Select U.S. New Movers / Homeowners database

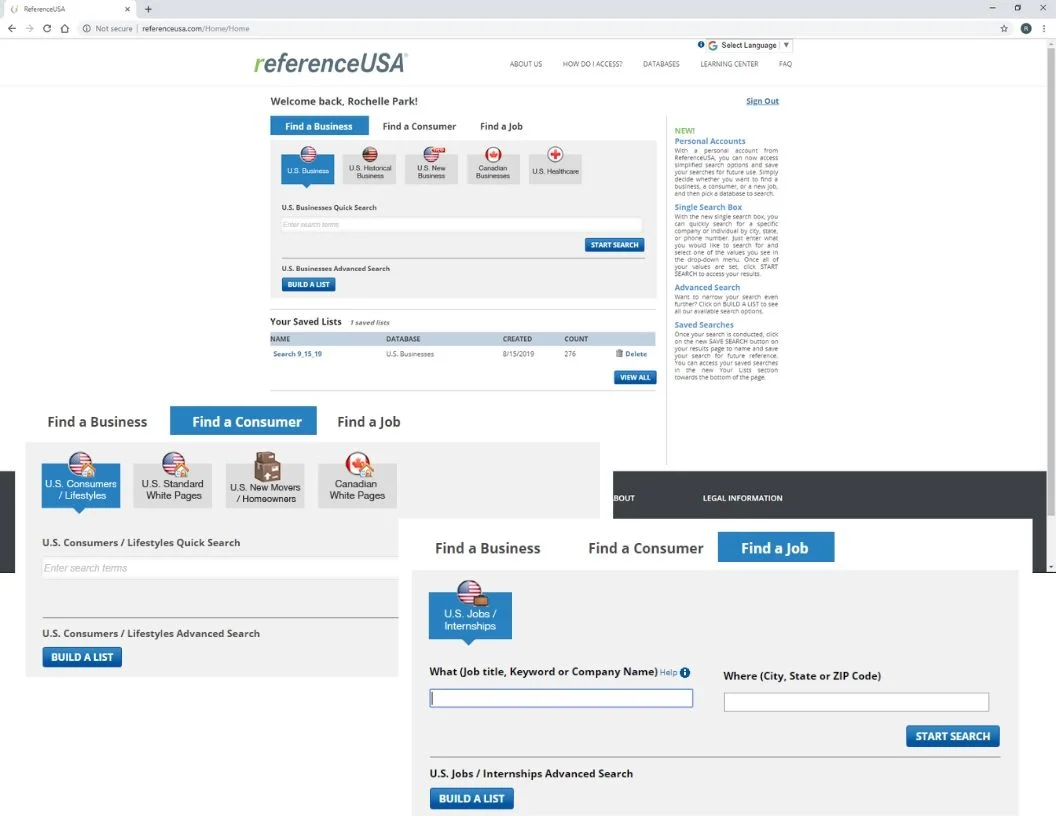click(265, 481)
